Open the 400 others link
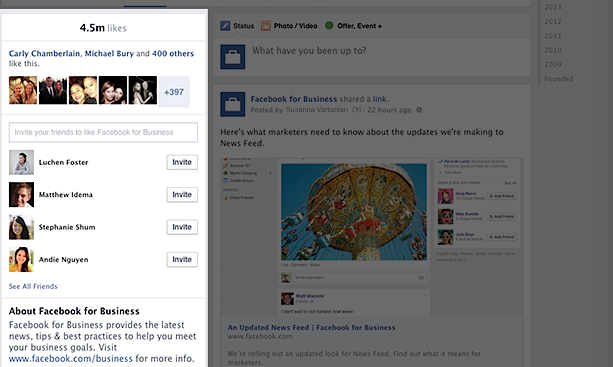The image size is (613, 367). click(173, 54)
